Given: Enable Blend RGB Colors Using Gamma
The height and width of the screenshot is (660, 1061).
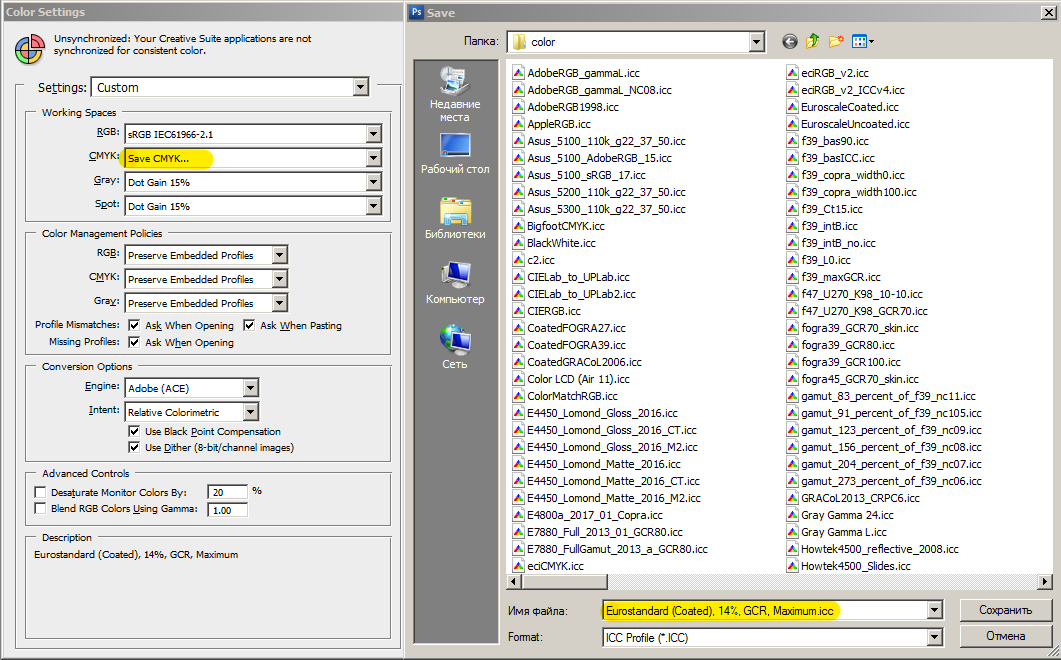Looking at the screenshot, I should pyautogui.click(x=41, y=508).
